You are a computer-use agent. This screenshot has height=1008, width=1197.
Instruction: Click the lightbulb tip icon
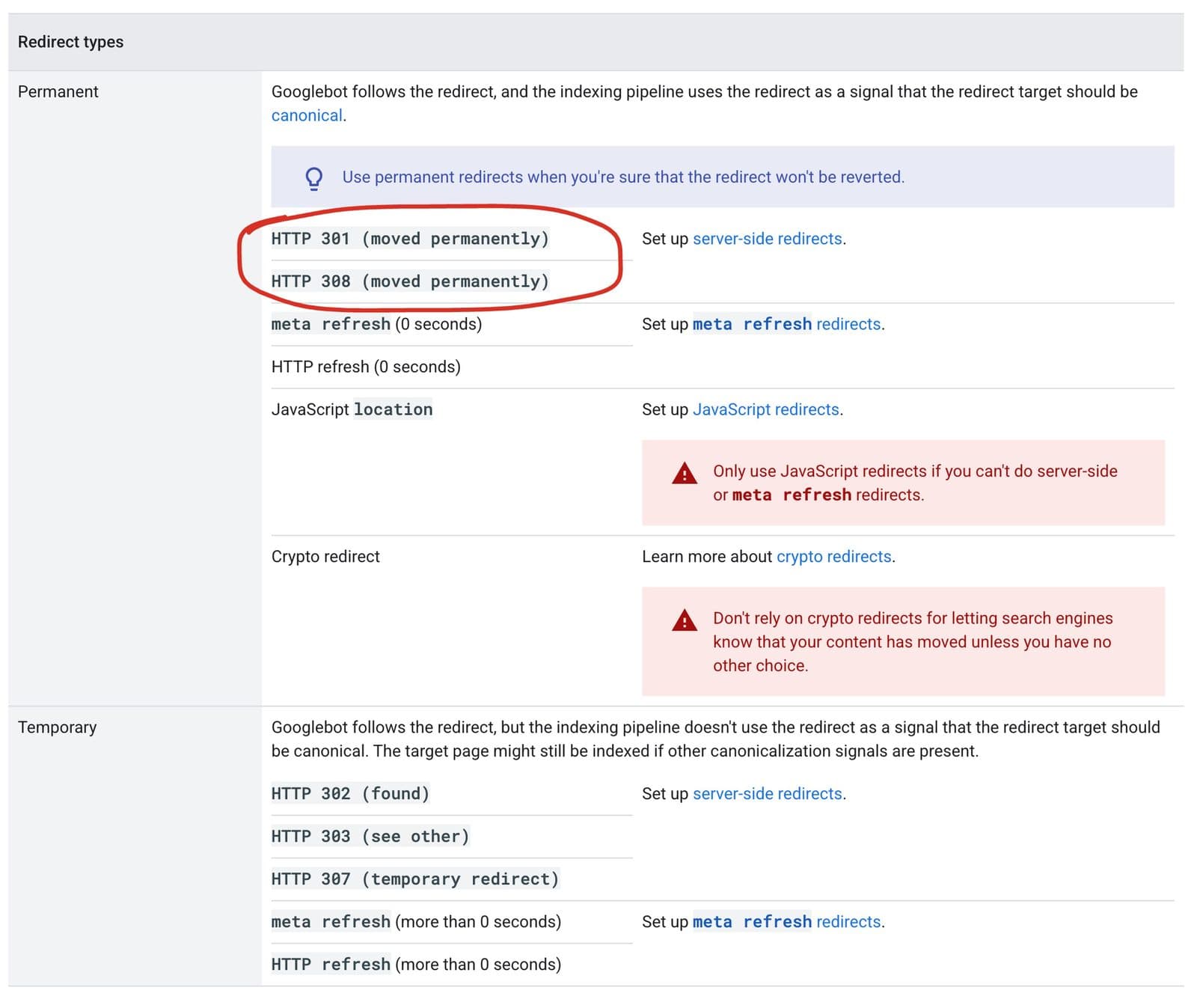click(x=313, y=178)
